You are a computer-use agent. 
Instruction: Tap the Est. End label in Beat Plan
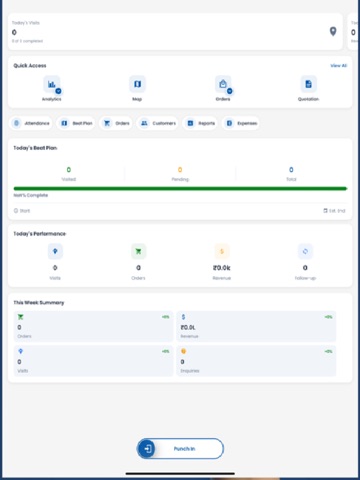tap(335, 211)
